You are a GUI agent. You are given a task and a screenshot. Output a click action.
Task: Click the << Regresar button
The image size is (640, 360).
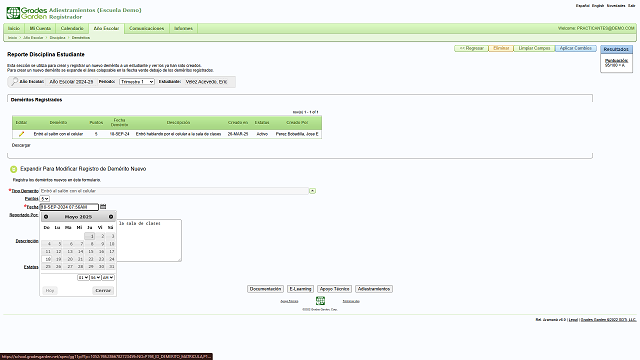pos(471,49)
